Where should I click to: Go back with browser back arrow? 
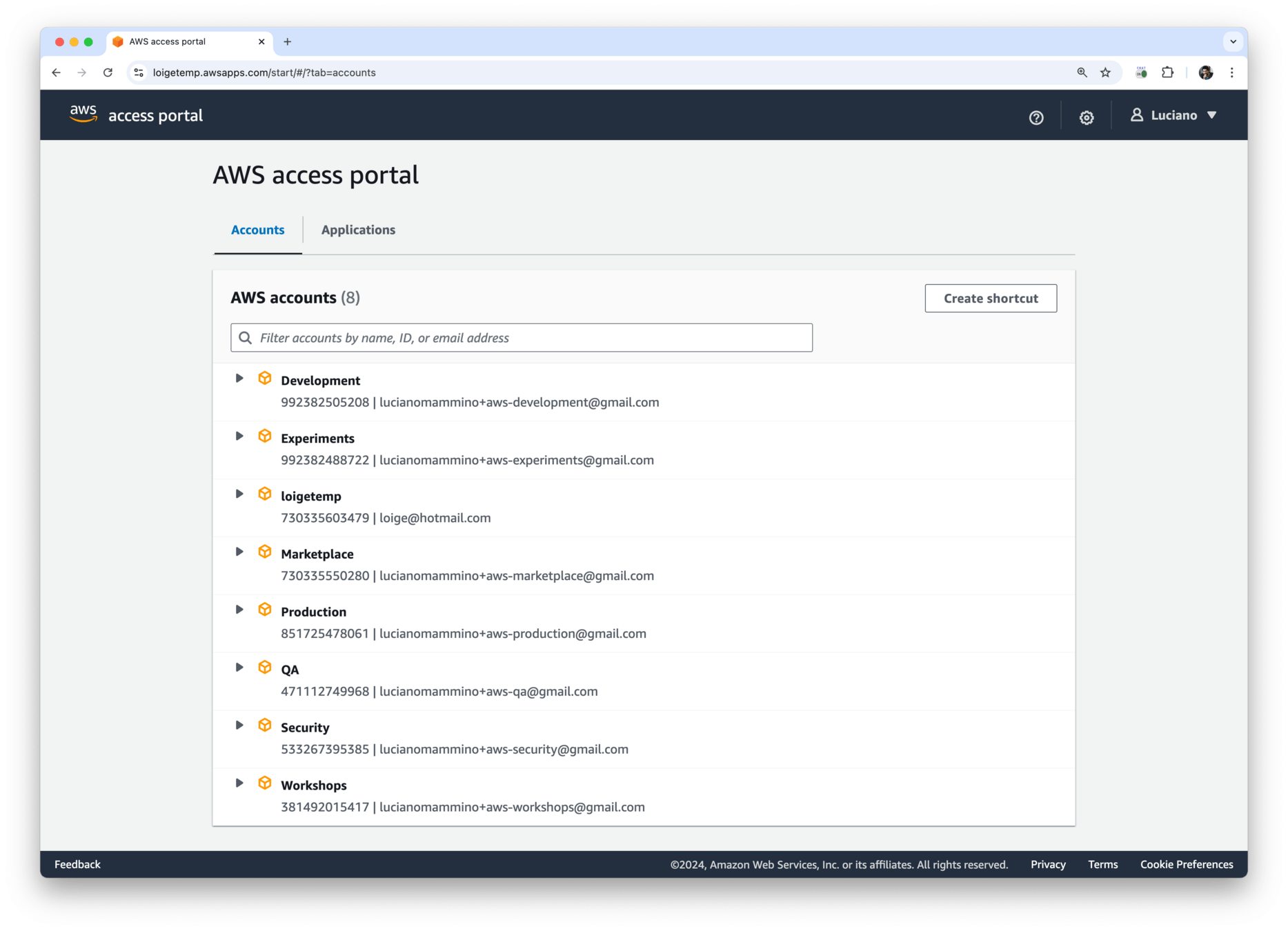click(57, 72)
